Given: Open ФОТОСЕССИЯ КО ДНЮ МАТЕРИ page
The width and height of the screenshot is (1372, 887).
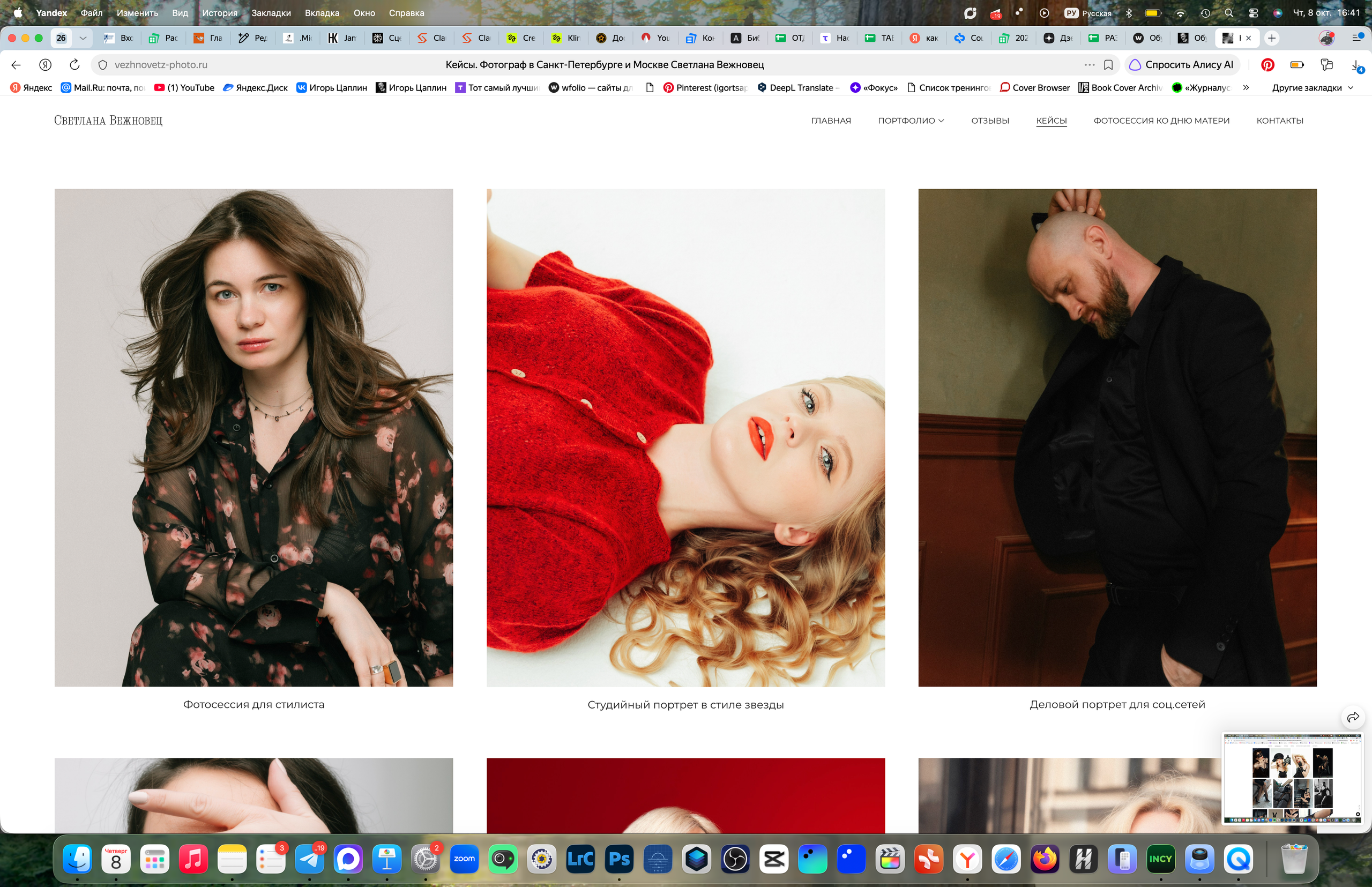Looking at the screenshot, I should (1161, 121).
